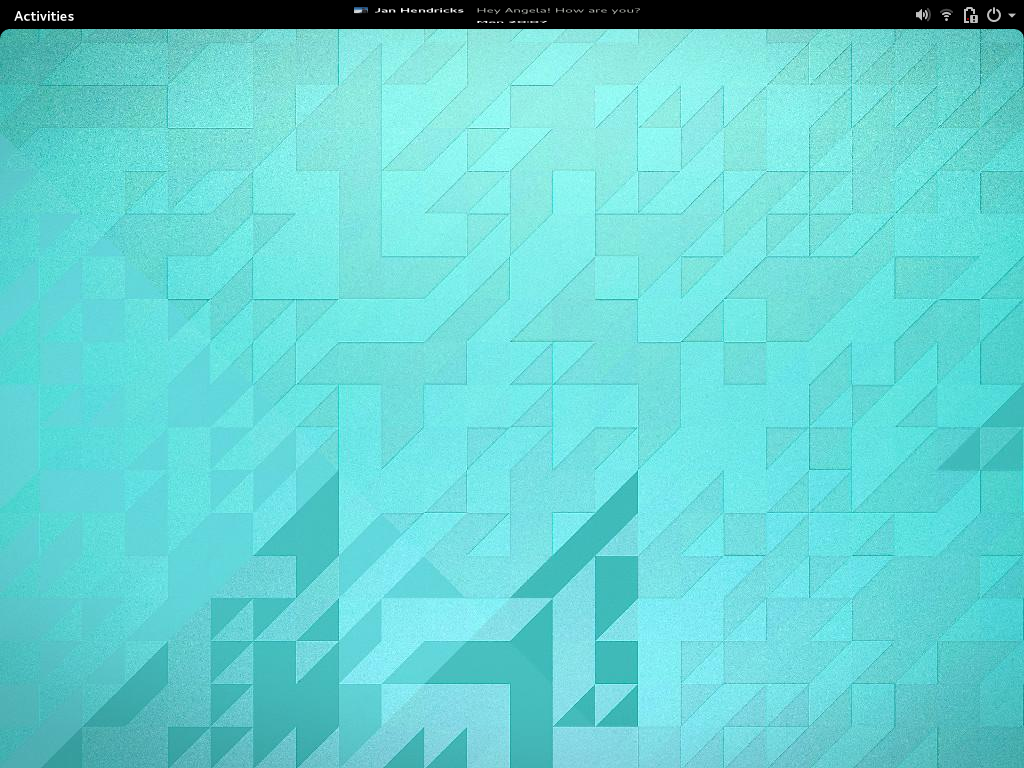
Task: Click the power icon in top bar
Action: pyautogui.click(x=993, y=15)
